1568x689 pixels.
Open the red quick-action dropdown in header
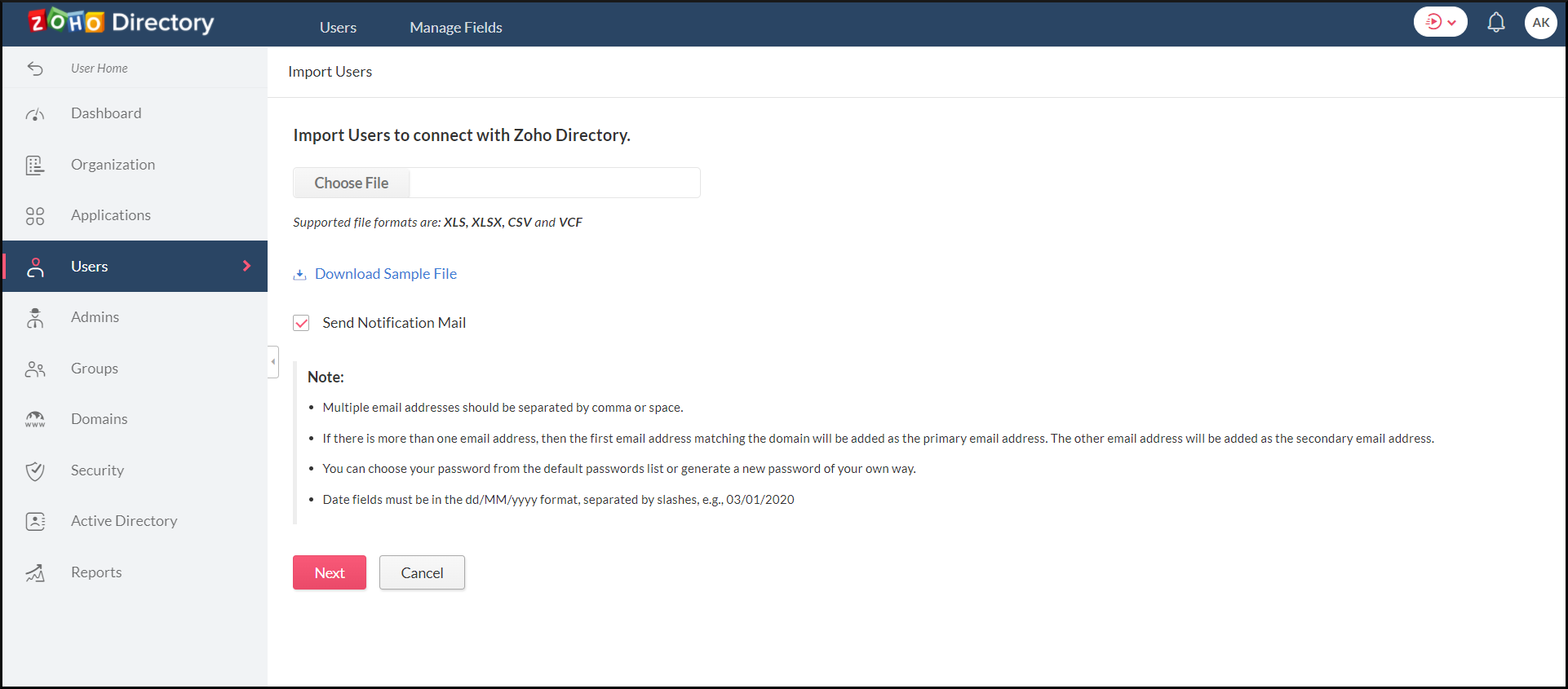pos(1441,22)
